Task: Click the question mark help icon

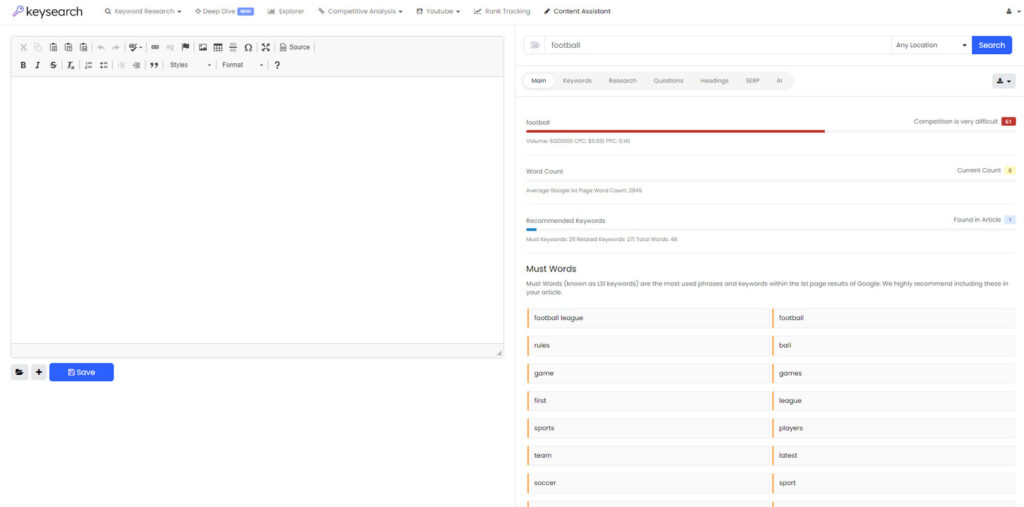Action: tap(277, 65)
